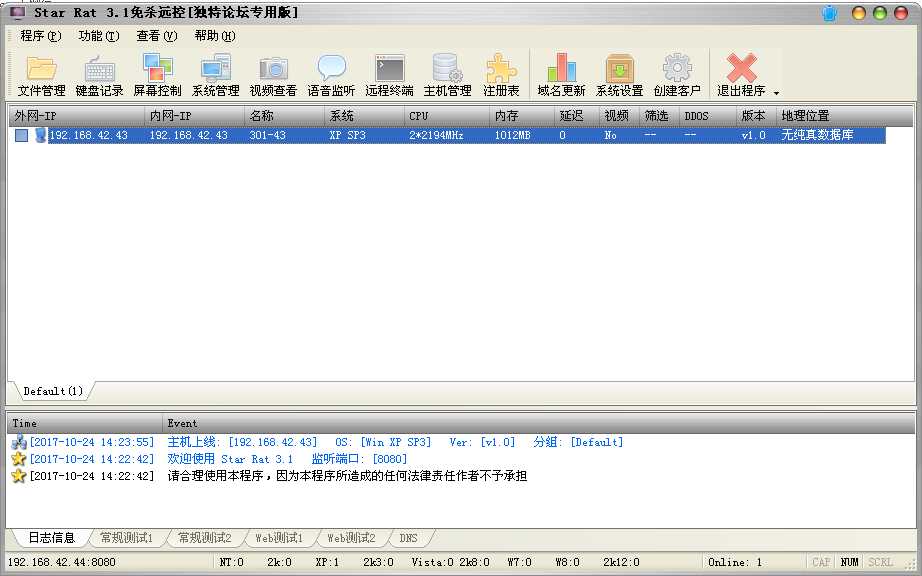Click 1012MB memory cell
This screenshot has width=922, height=576.
tap(512, 135)
